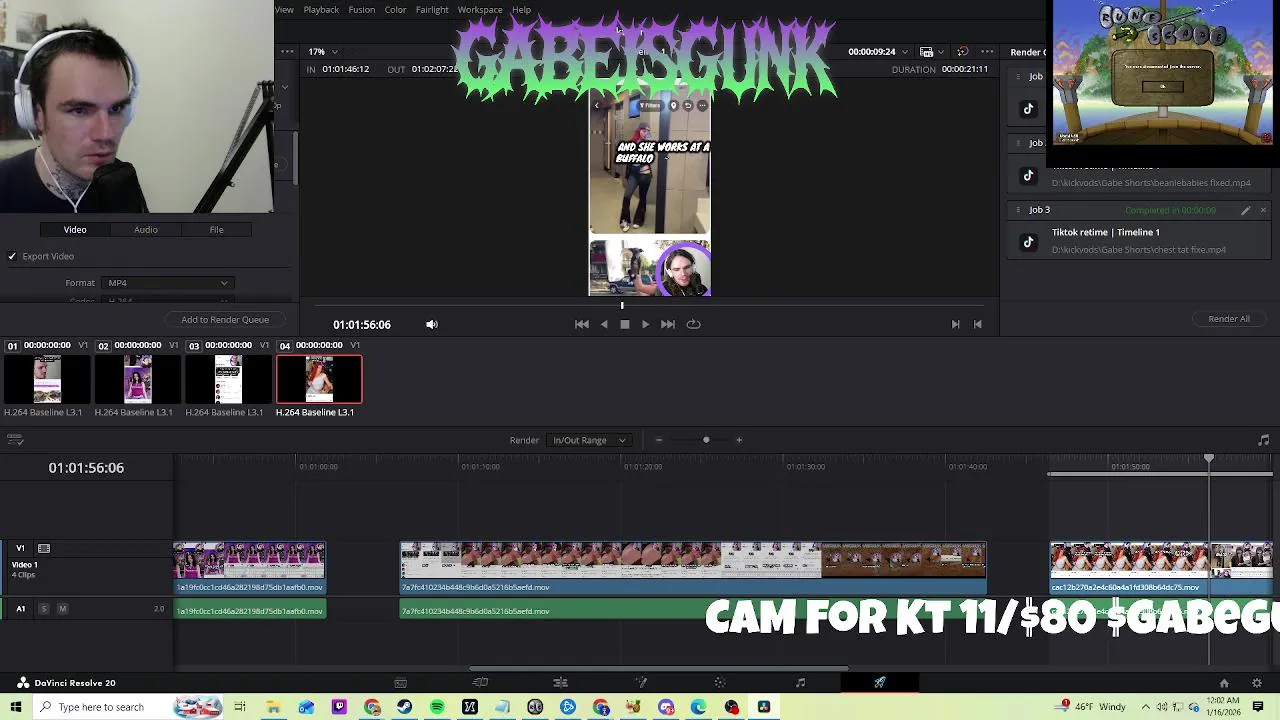
Task: Switch to the Audio render settings tab
Action: 146,230
